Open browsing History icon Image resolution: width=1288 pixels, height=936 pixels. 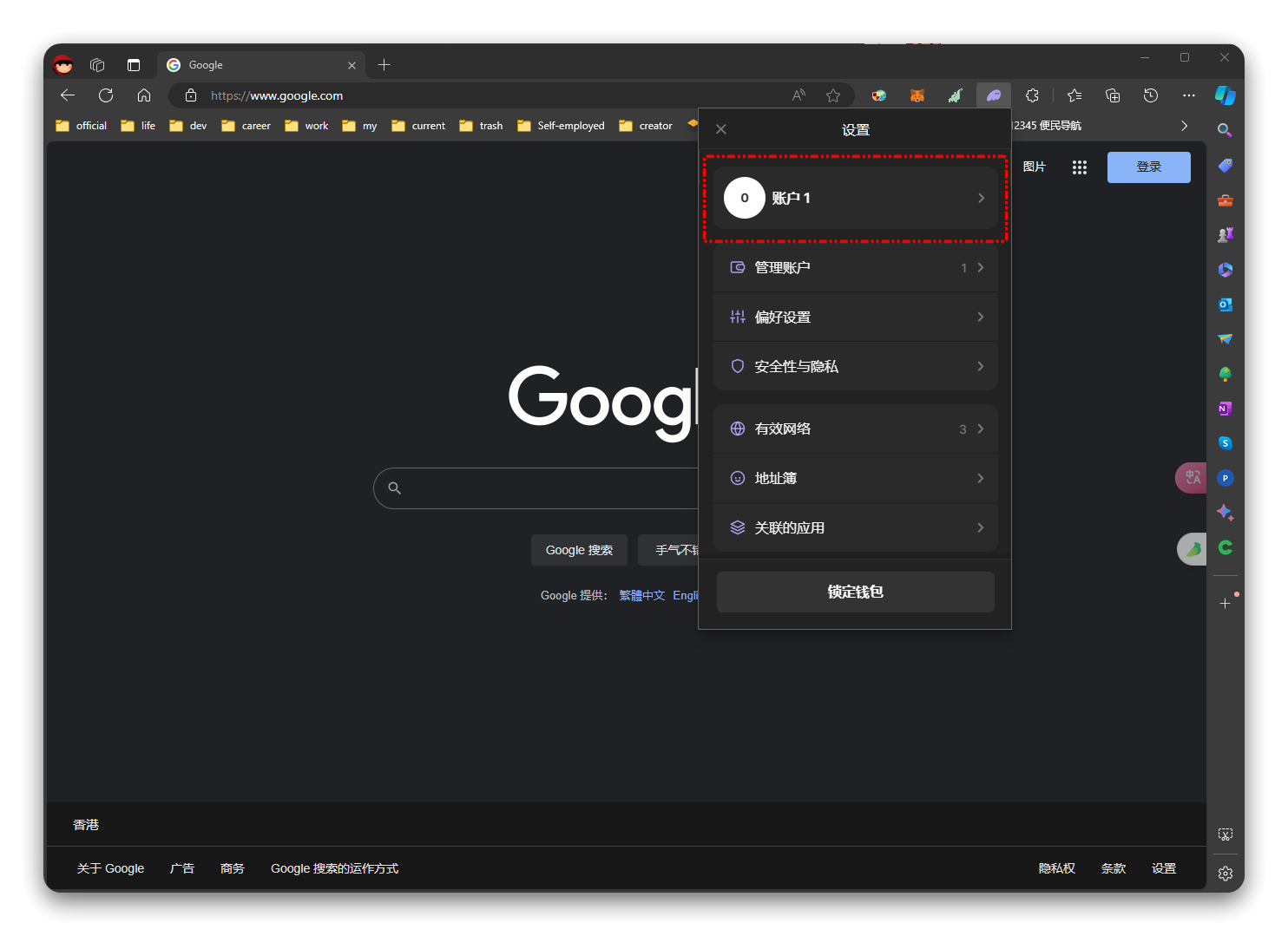[1151, 95]
